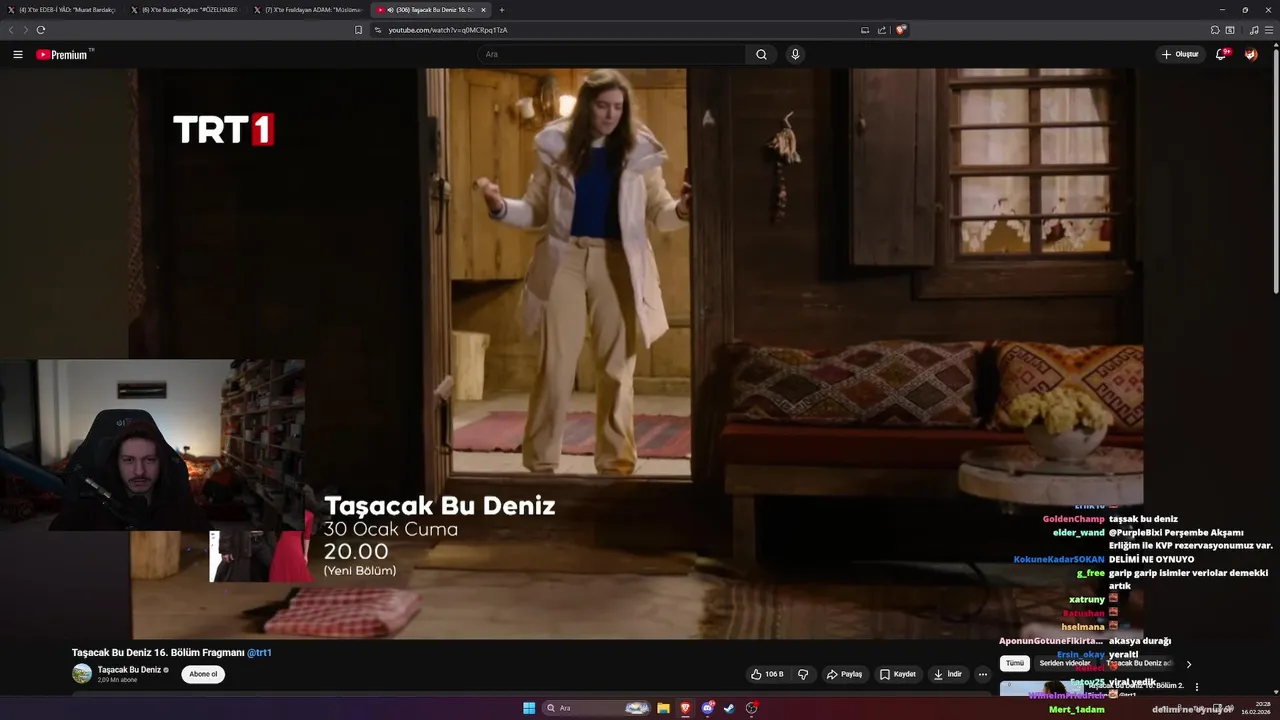This screenshot has width=1280, height=720.
Task: Focus the YouTube Ara search box
Action: point(612,54)
